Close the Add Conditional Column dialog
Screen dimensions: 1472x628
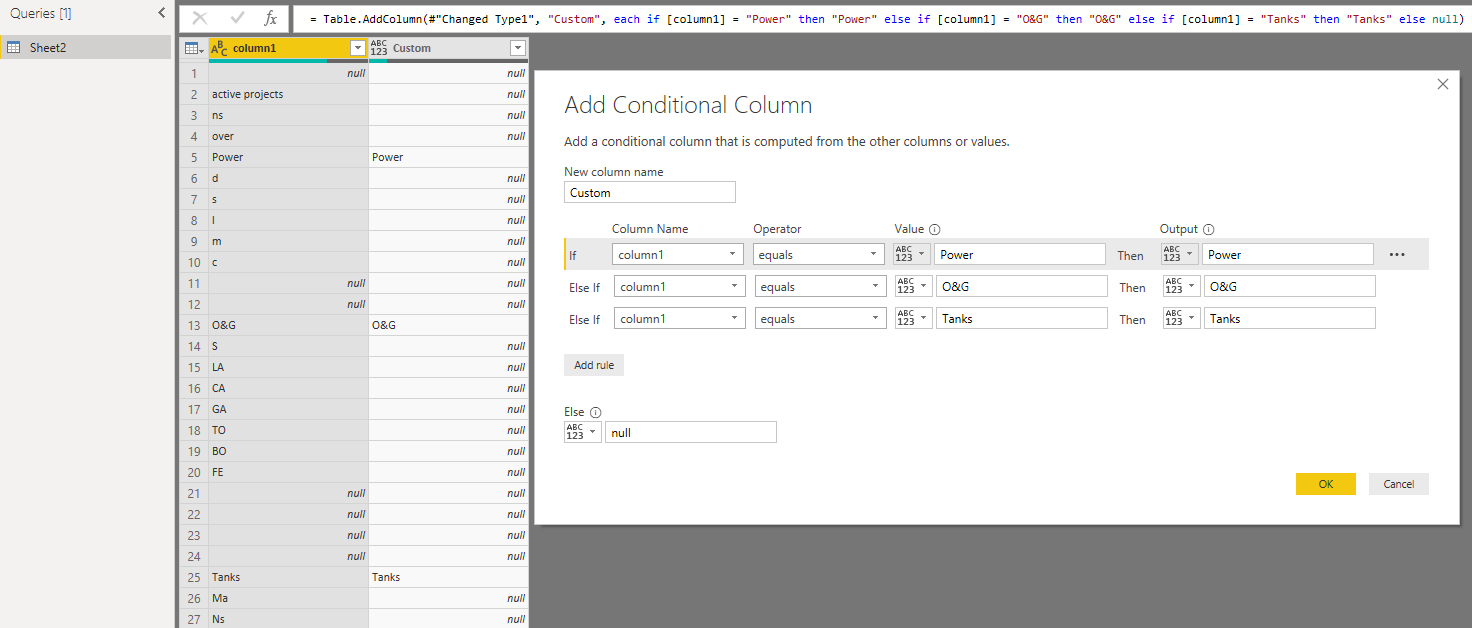1442,85
